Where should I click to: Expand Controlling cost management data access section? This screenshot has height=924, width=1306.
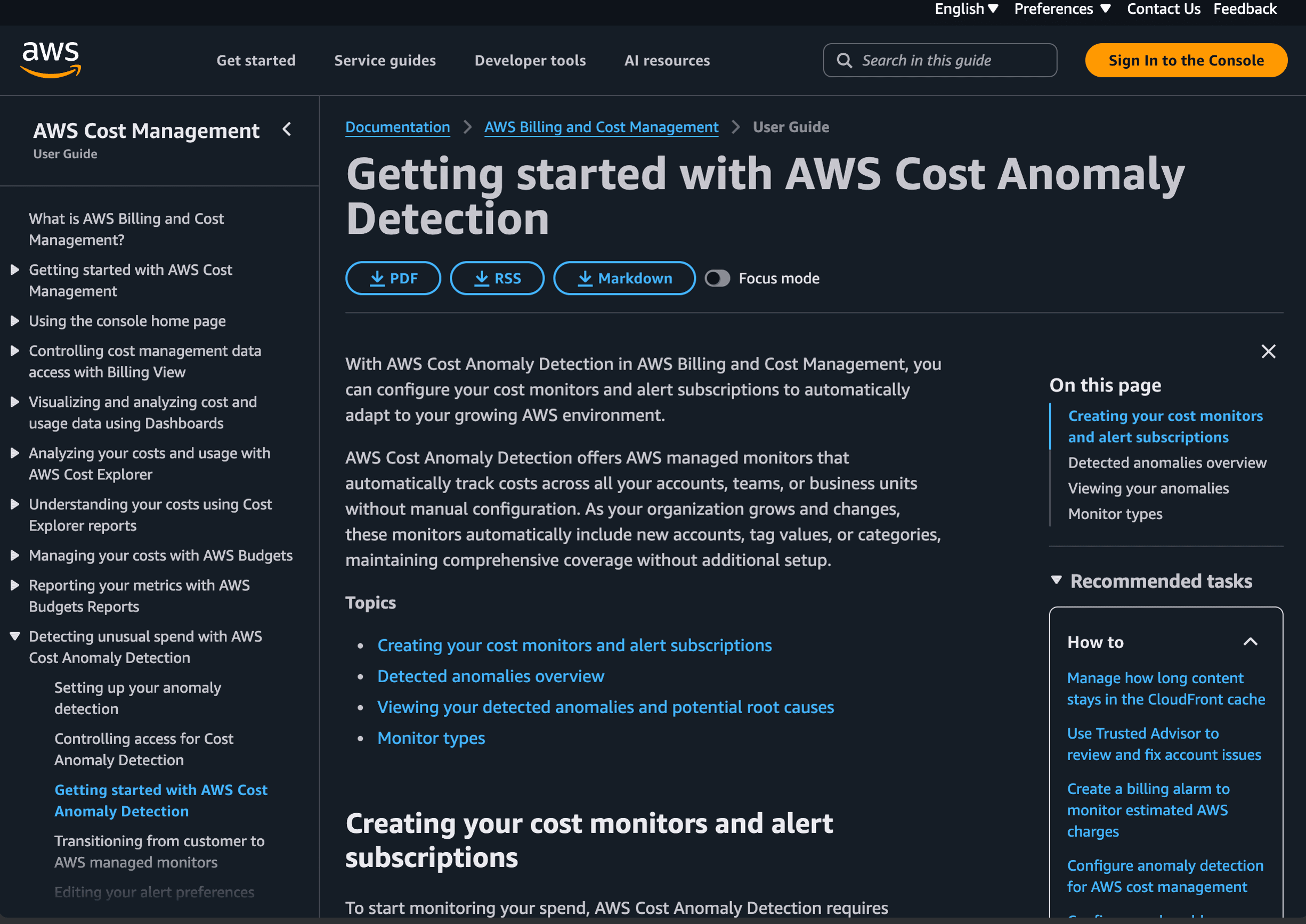[x=15, y=351]
